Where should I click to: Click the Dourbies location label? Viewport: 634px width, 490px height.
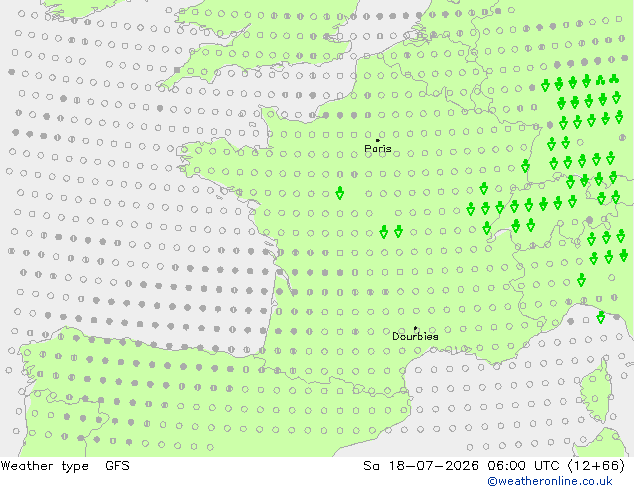click(x=415, y=336)
